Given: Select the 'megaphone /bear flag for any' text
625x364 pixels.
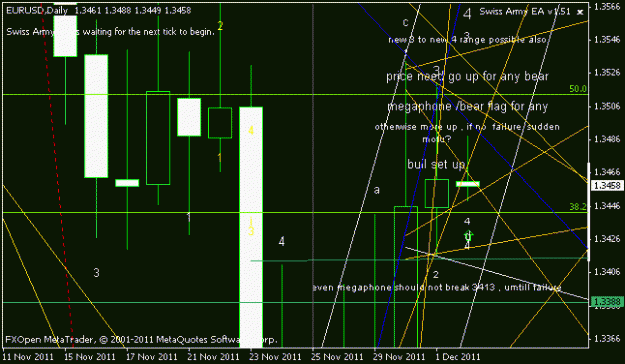Looking at the screenshot, I should (468, 106).
